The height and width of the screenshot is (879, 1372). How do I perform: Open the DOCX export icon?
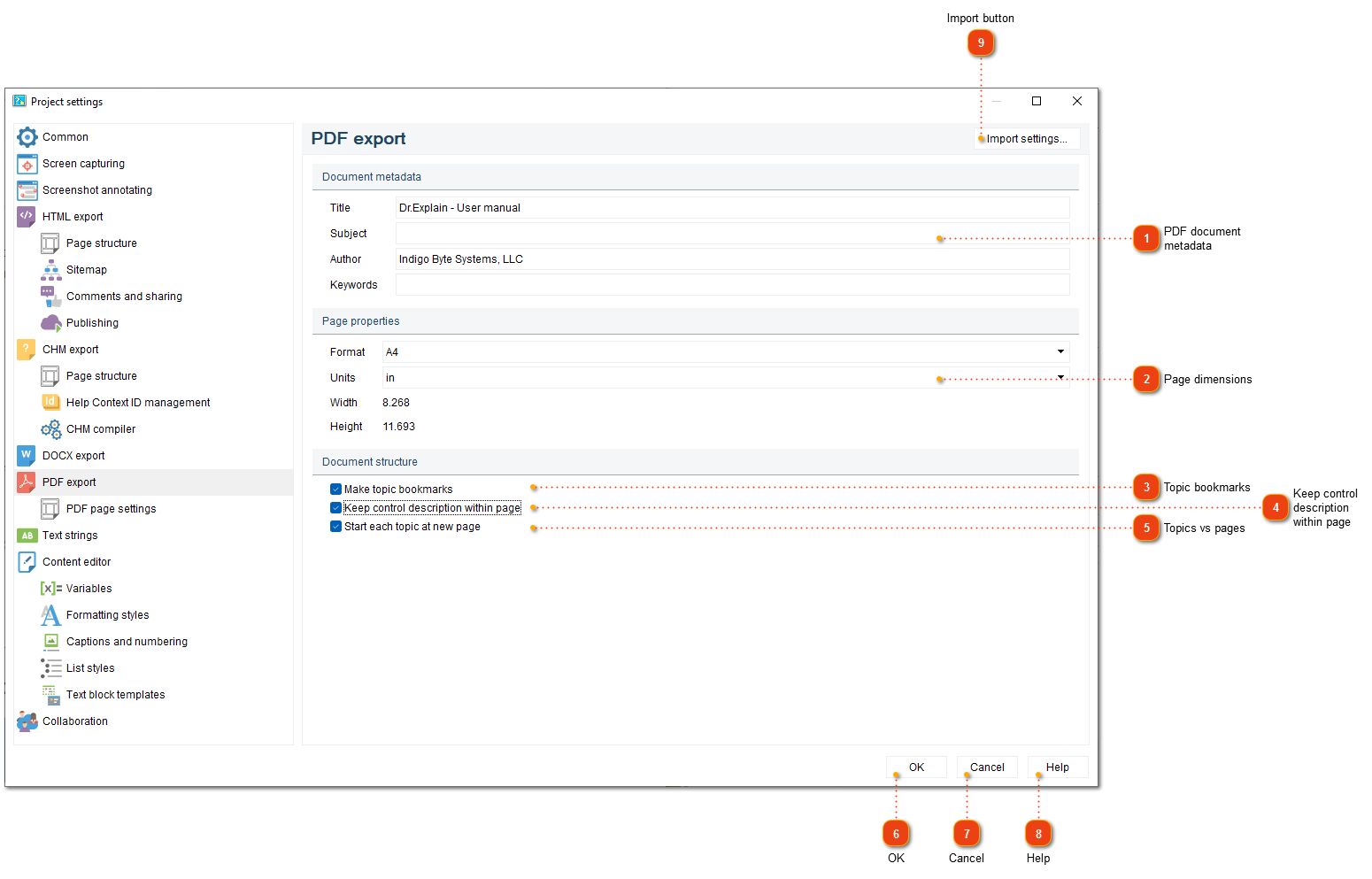click(27, 455)
